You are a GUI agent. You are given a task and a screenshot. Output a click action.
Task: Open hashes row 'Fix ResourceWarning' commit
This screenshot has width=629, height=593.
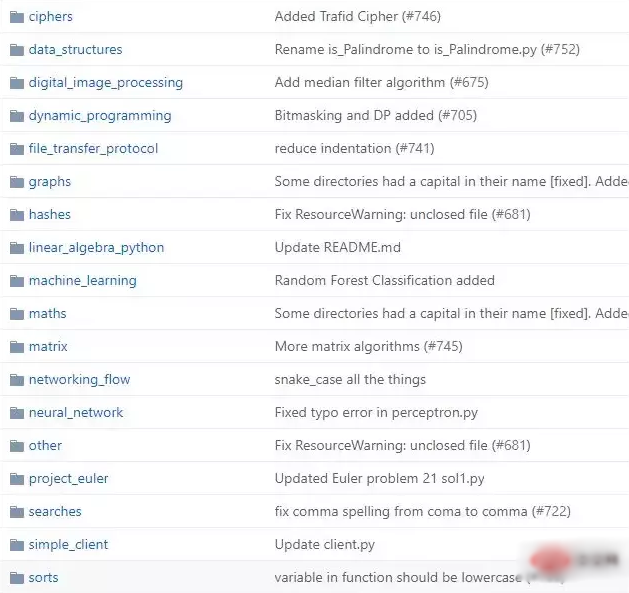pos(403,215)
